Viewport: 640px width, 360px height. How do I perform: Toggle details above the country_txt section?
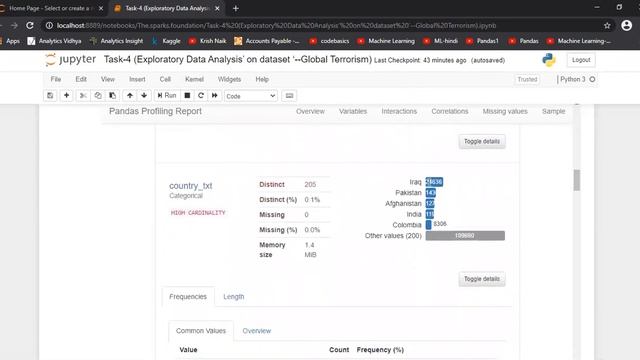482,141
